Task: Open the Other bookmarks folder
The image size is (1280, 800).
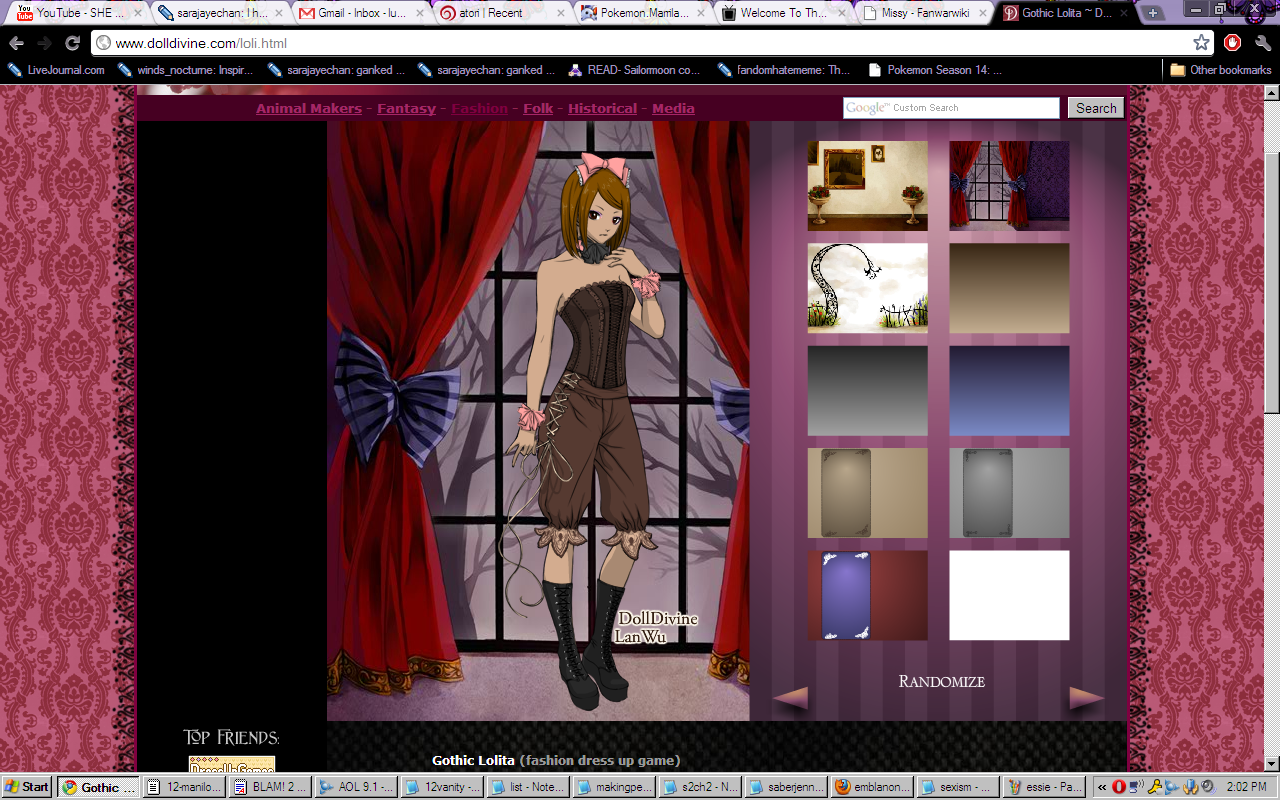Action: (1220, 70)
